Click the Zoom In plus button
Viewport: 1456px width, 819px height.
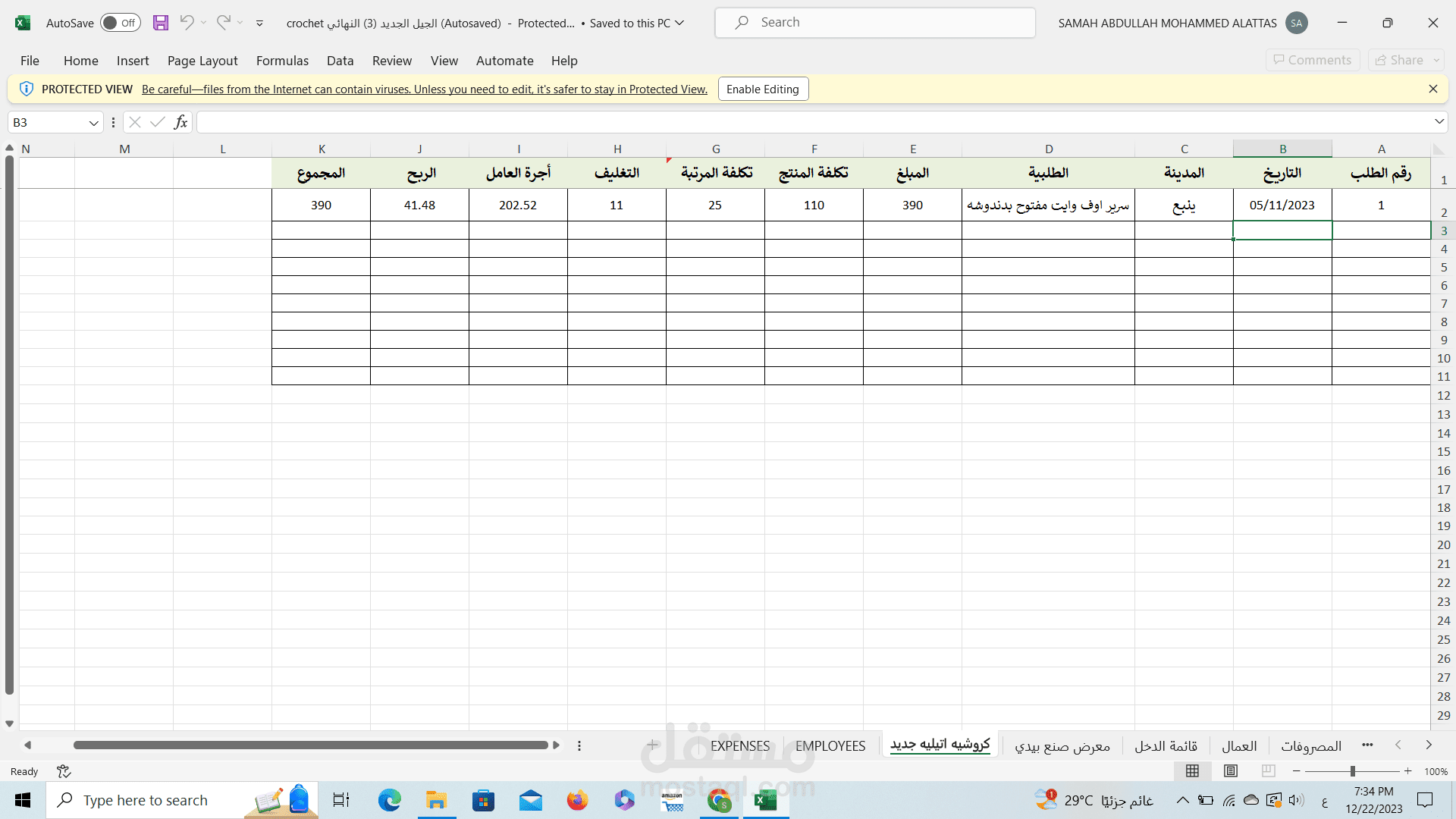point(1408,771)
